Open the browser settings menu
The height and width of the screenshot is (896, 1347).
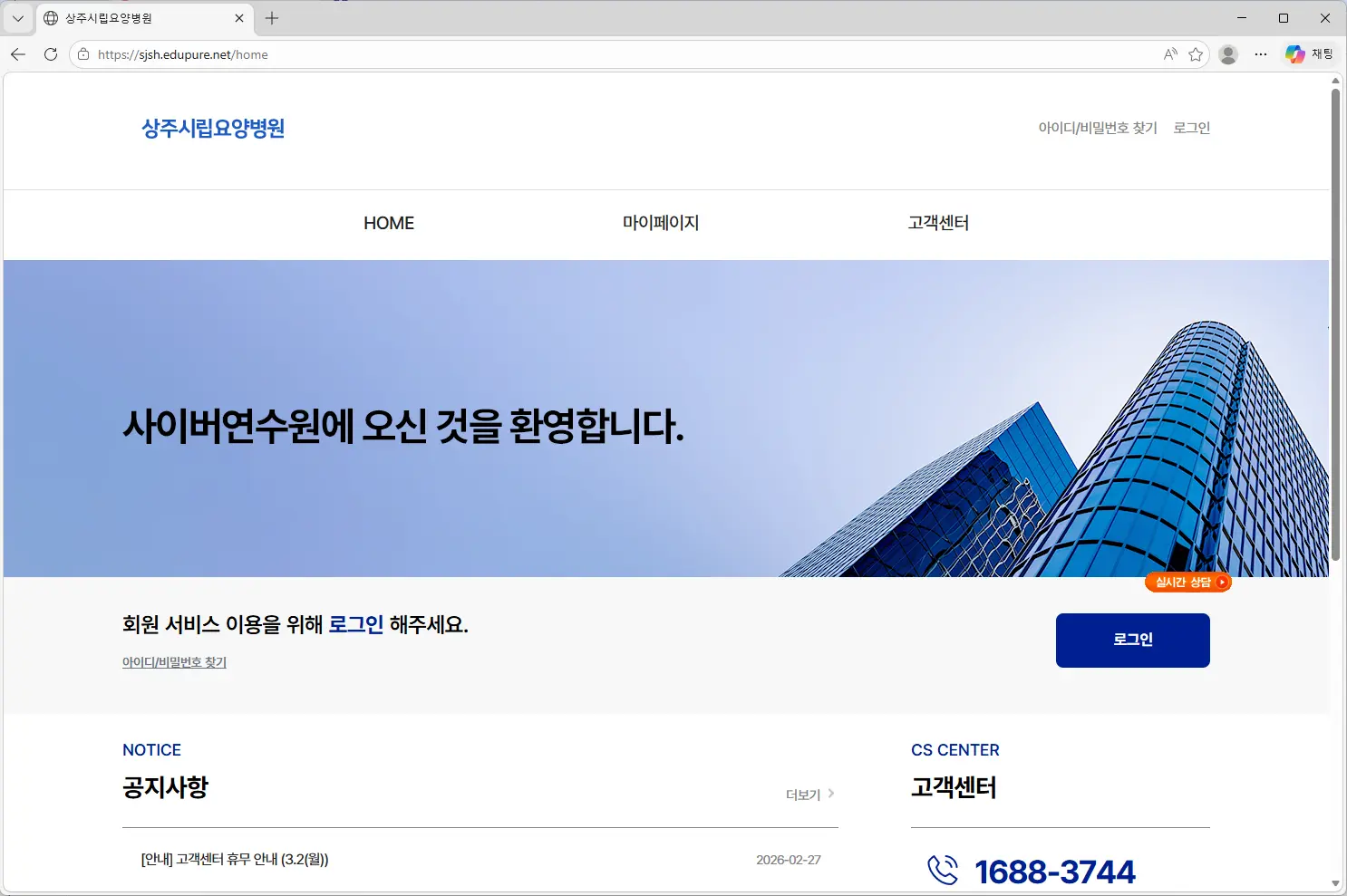point(1261,54)
